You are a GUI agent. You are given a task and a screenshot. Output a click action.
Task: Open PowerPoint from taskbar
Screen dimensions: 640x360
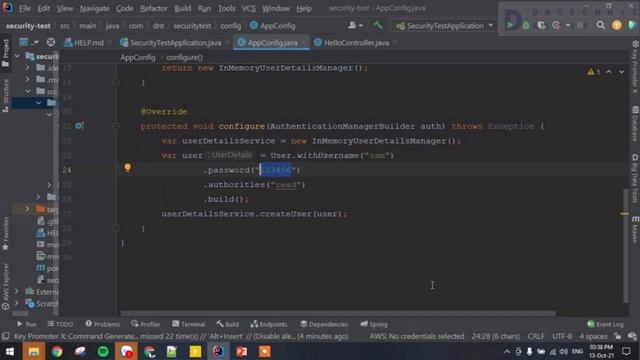(241, 351)
